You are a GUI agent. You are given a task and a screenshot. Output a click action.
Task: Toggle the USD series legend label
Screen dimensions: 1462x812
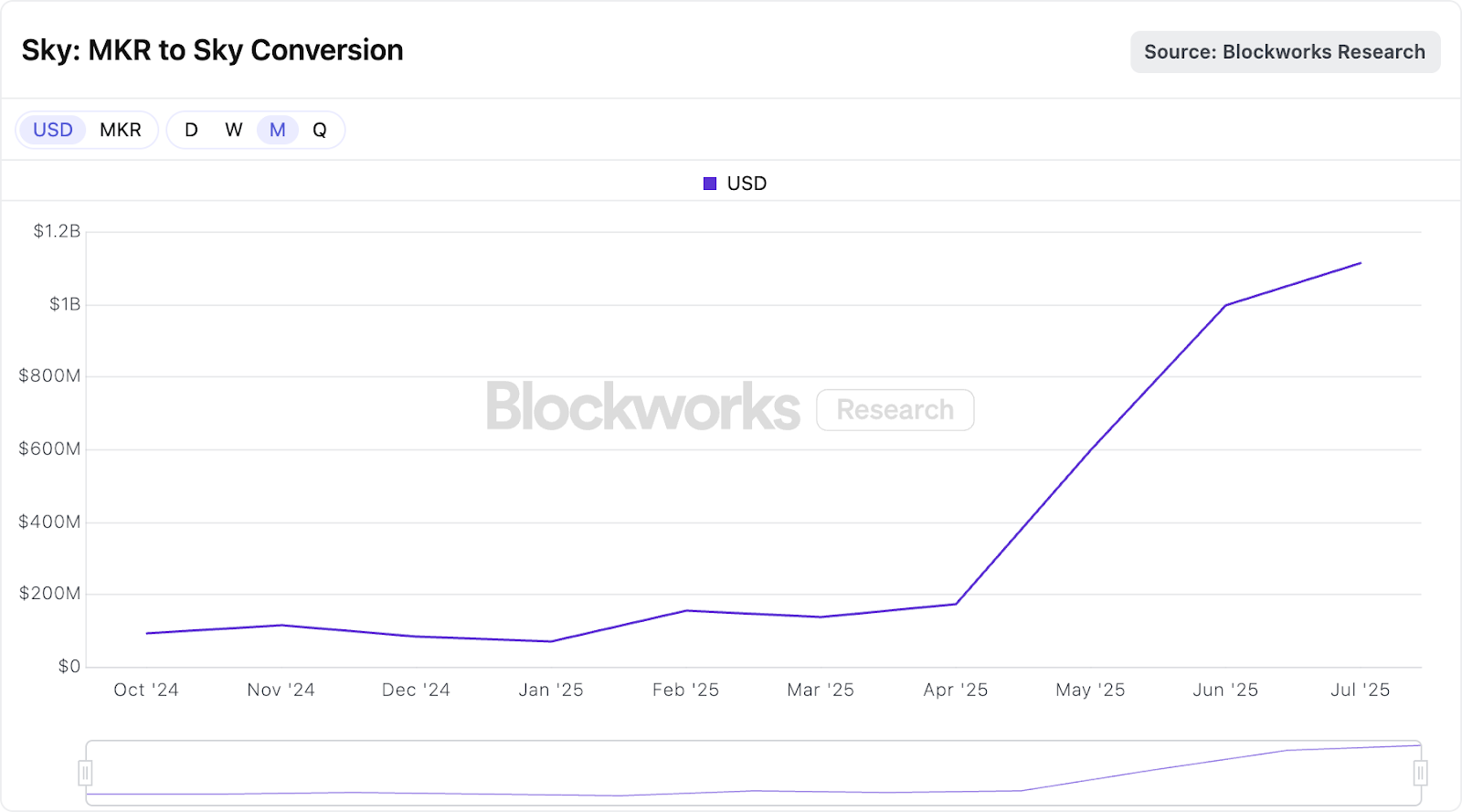[747, 184]
